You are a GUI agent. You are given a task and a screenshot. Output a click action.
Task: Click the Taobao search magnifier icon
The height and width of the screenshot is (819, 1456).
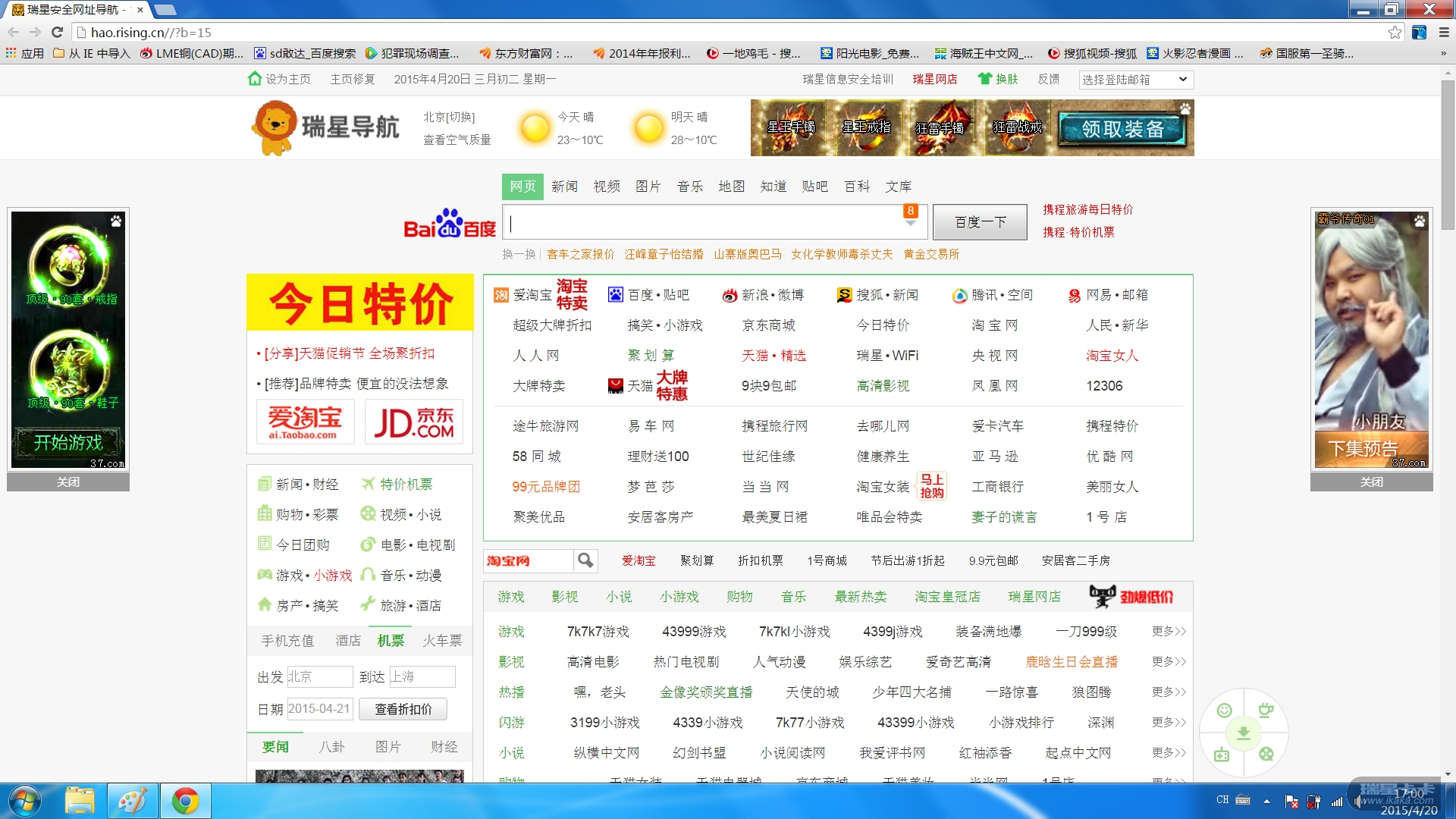(x=585, y=560)
